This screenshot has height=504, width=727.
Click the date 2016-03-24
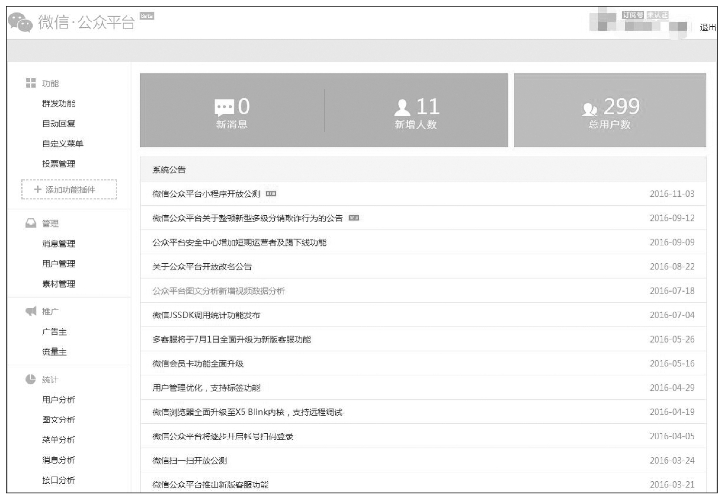click(x=672, y=460)
